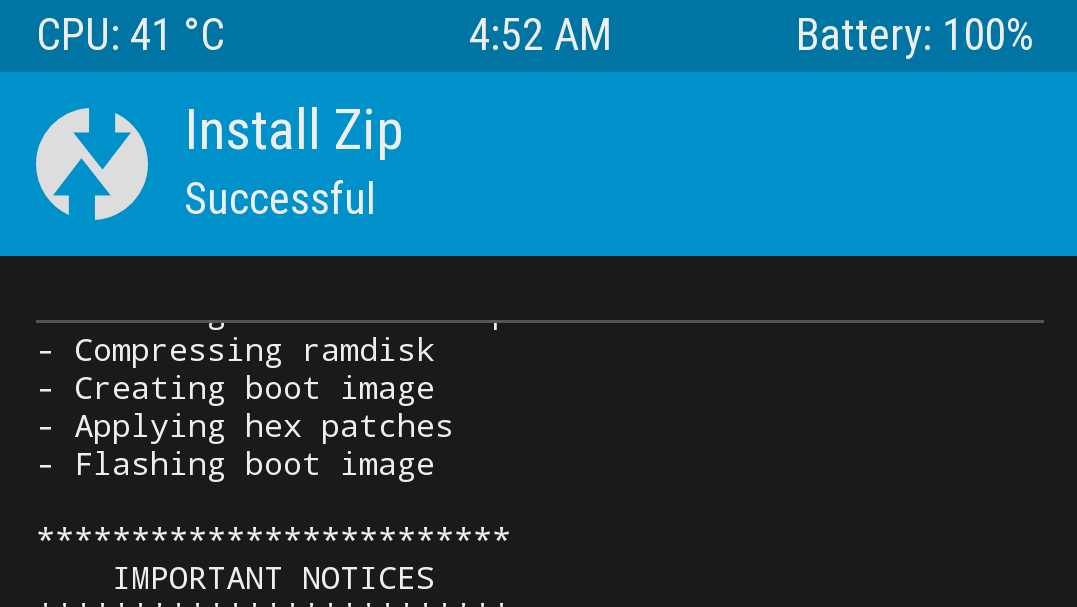Viewport: 1077px width, 607px height.
Task: Tap the clock in the status bar
Action: pyautogui.click(x=540, y=35)
